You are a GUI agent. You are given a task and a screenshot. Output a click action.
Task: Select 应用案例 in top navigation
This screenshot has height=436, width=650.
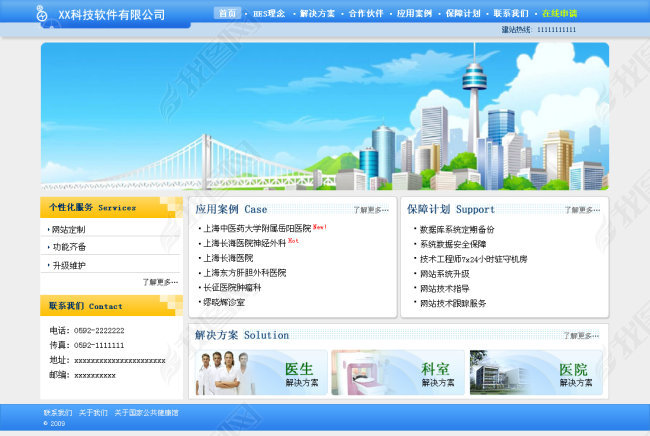(414, 13)
